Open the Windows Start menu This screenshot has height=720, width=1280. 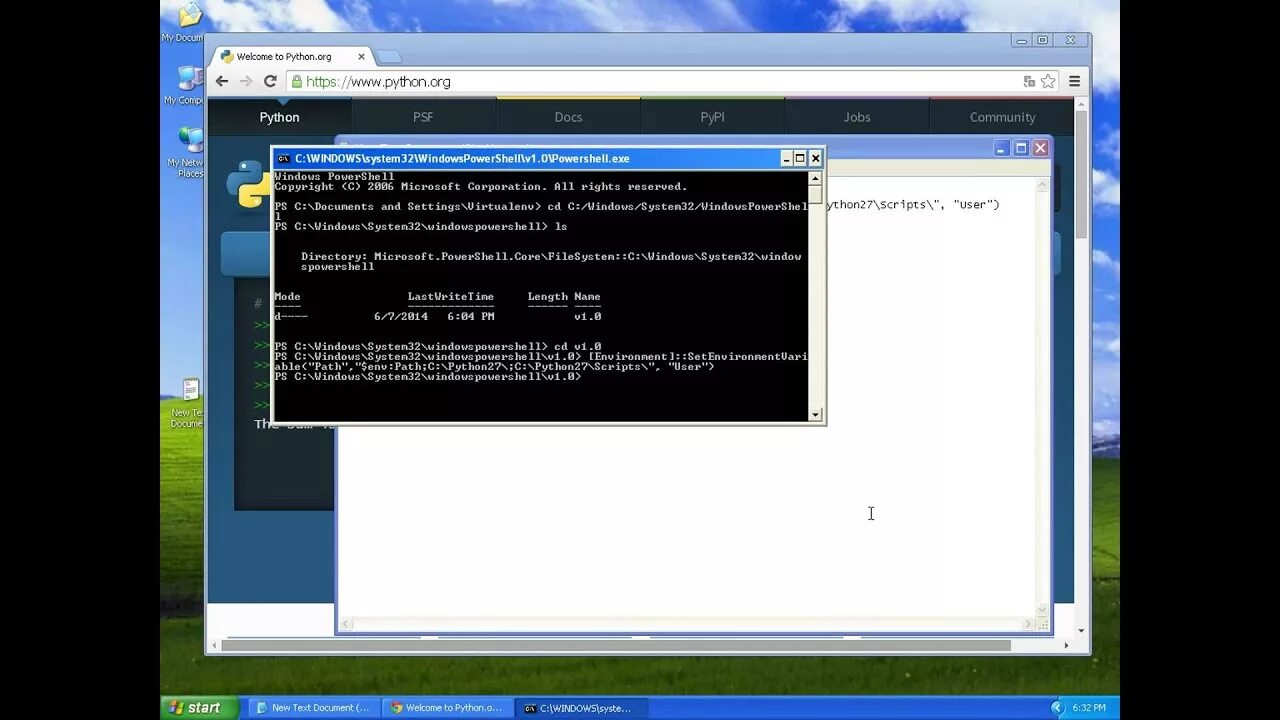(x=200, y=707)
